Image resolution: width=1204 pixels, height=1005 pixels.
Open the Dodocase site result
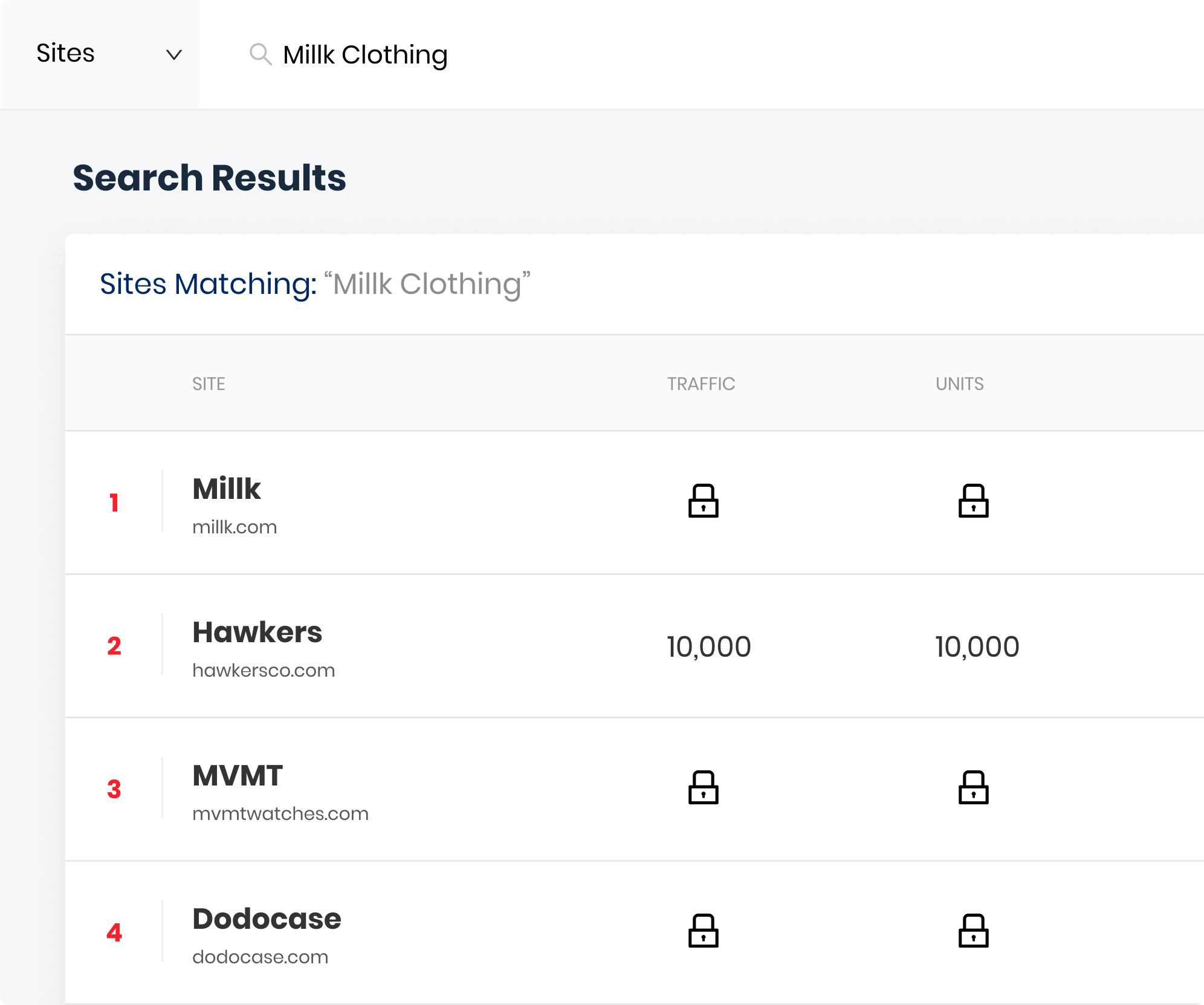click(x=267, y=919)
